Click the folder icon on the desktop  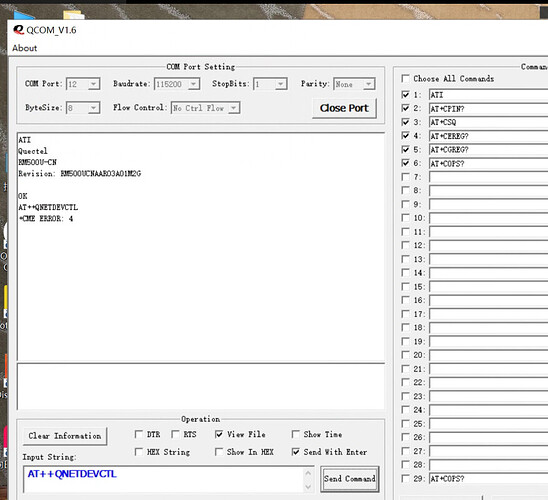[74, 15]
